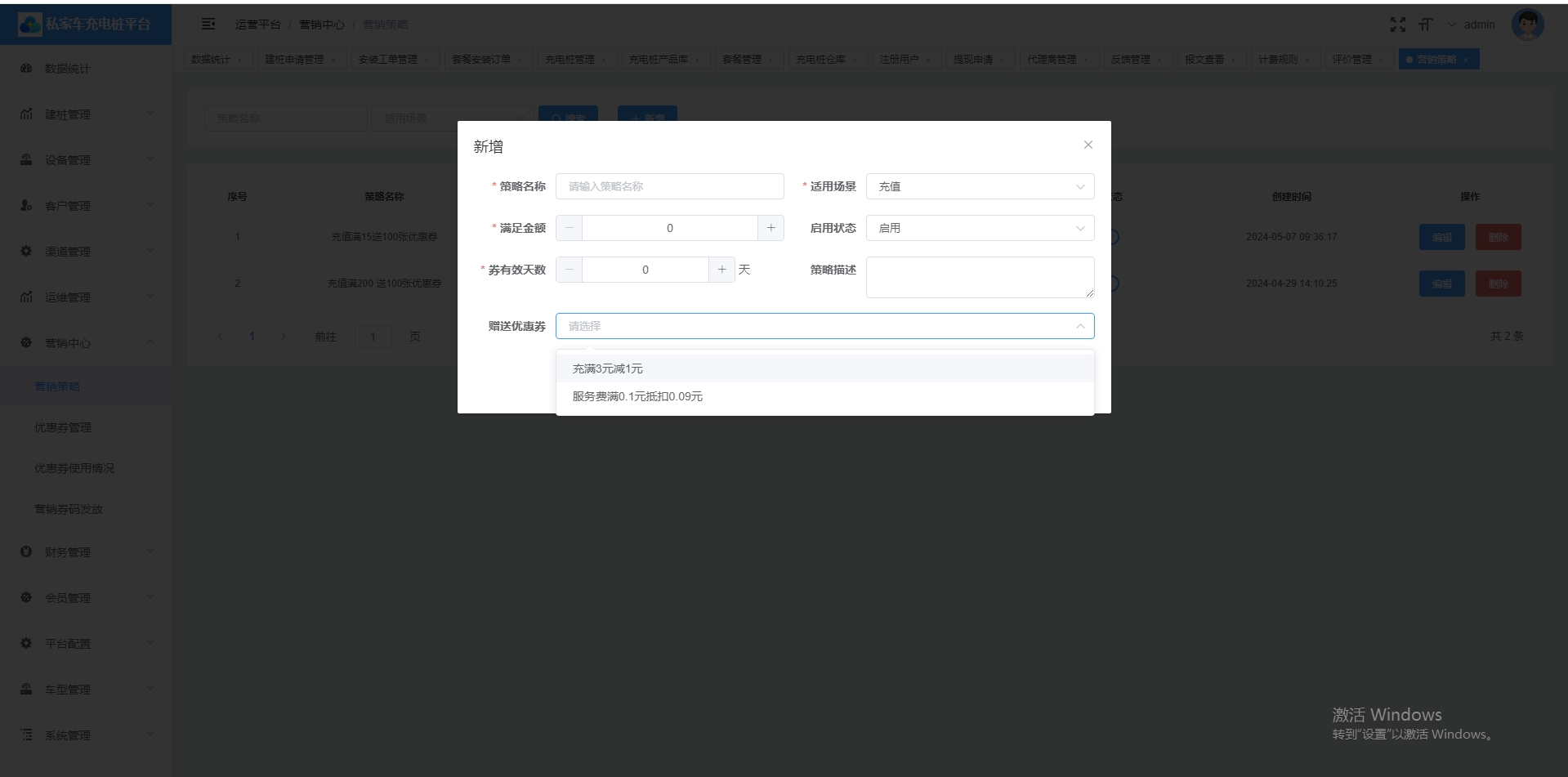The height and width of the screenshot is (777, 1568).
Task: Choose option 服务费满0.1元抵扣0.09元
Action: (824, 396)
